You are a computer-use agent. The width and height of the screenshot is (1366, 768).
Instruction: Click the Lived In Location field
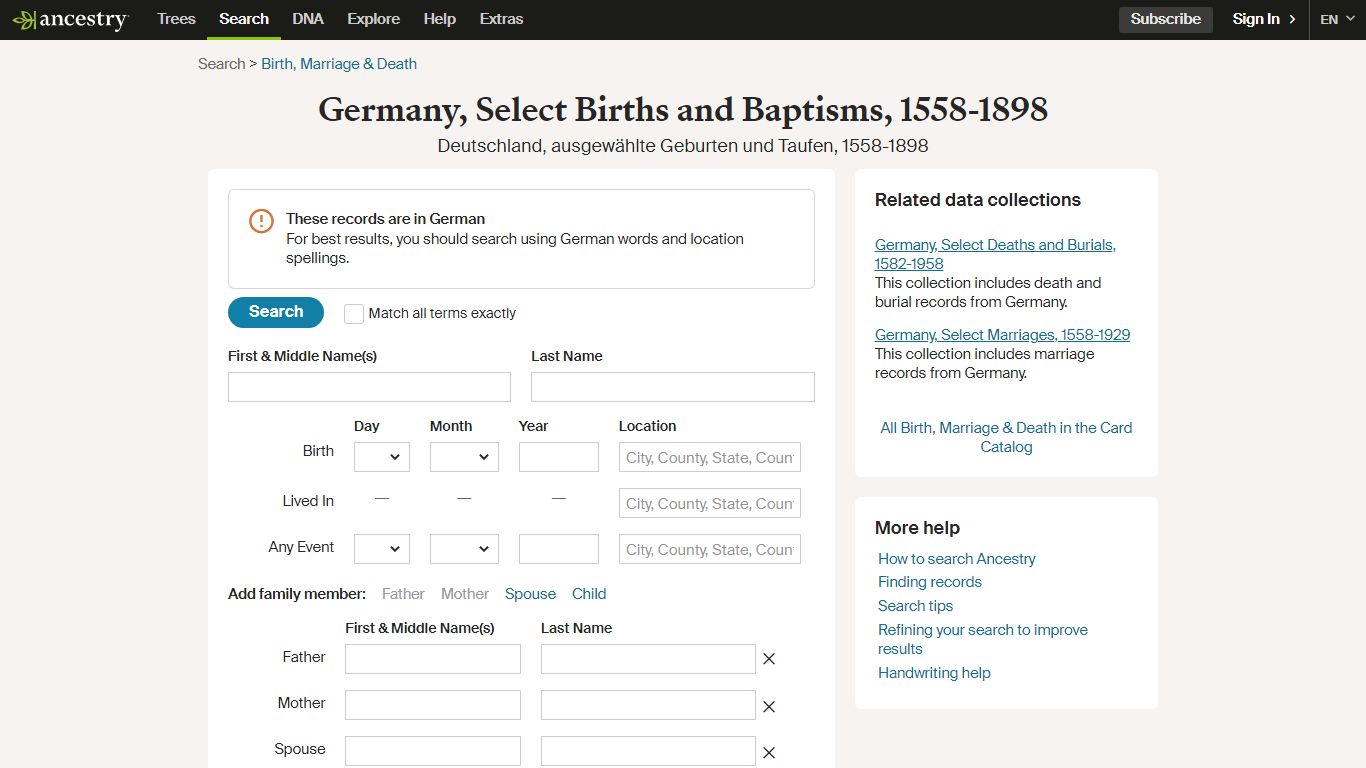coord(710,503)
